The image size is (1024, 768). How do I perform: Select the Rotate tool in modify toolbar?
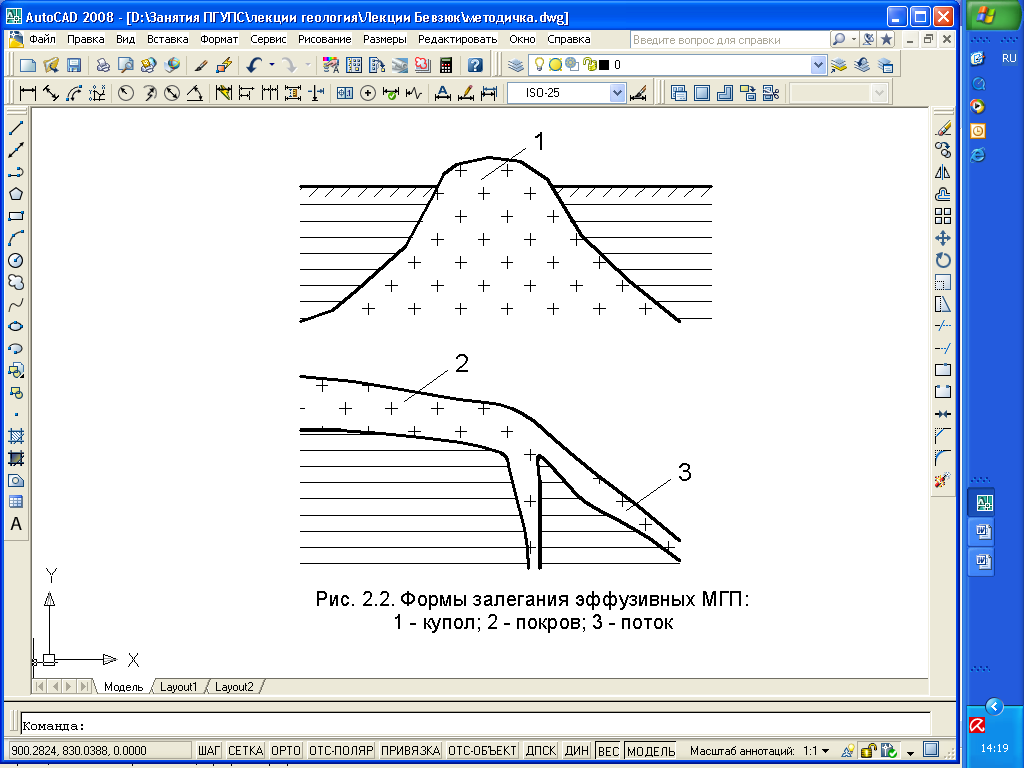tap(942, 260)
